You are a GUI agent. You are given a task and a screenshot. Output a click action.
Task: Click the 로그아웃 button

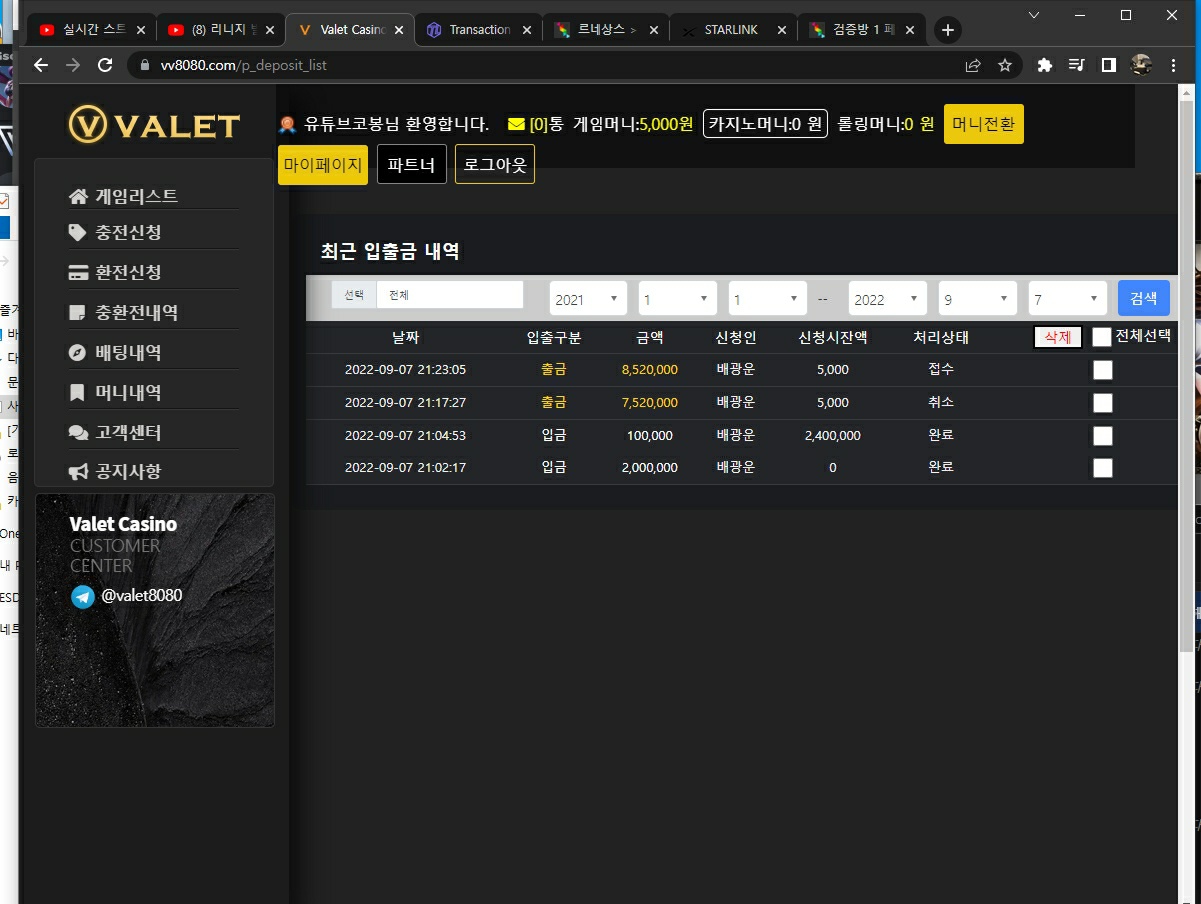tap(495, 165)
